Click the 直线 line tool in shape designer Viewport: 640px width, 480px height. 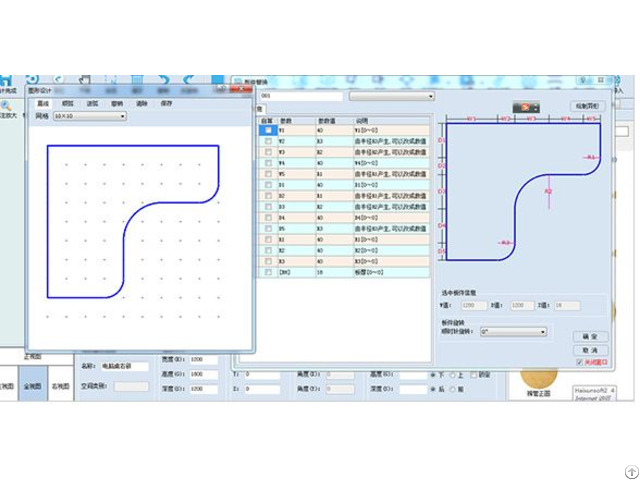coord(43,103)
